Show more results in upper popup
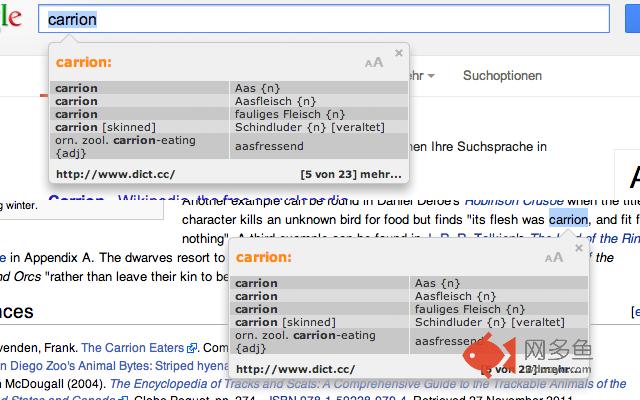This screenshot has height=400, width=640. pos(351,174)
